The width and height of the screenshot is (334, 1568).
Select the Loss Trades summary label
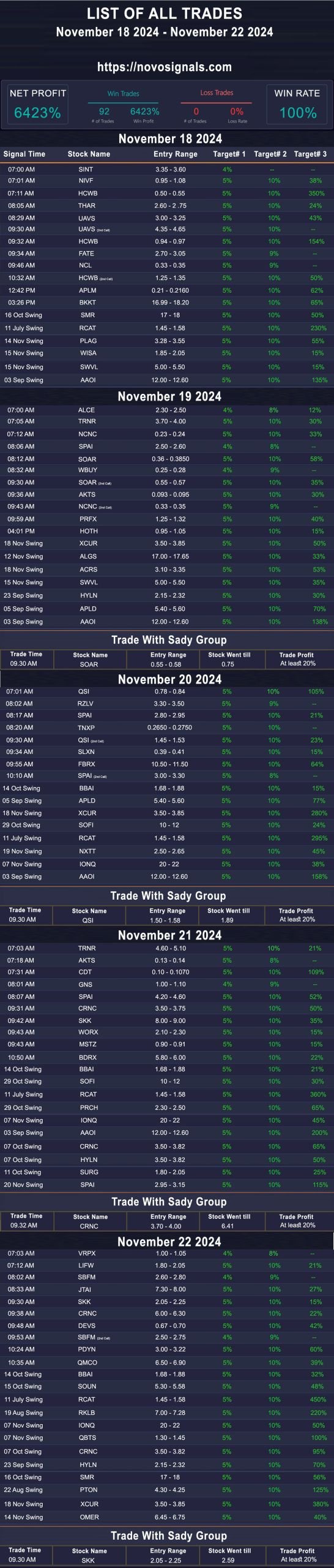point(217,93)
